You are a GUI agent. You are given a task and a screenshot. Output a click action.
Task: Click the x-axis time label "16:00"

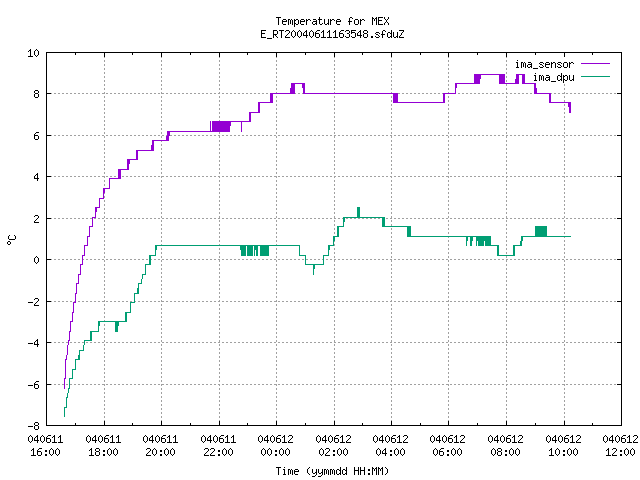click(46, 453)
